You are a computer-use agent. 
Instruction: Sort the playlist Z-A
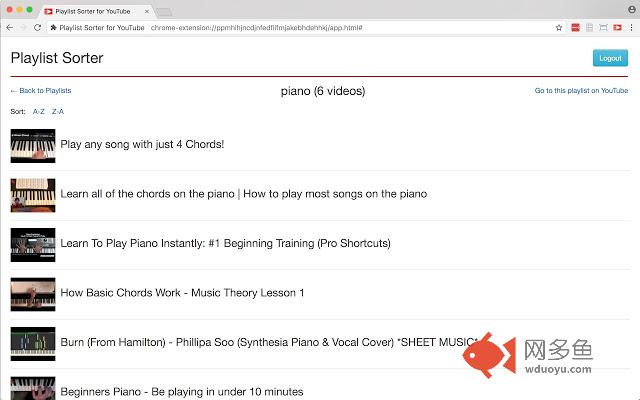tap(58, 111)
